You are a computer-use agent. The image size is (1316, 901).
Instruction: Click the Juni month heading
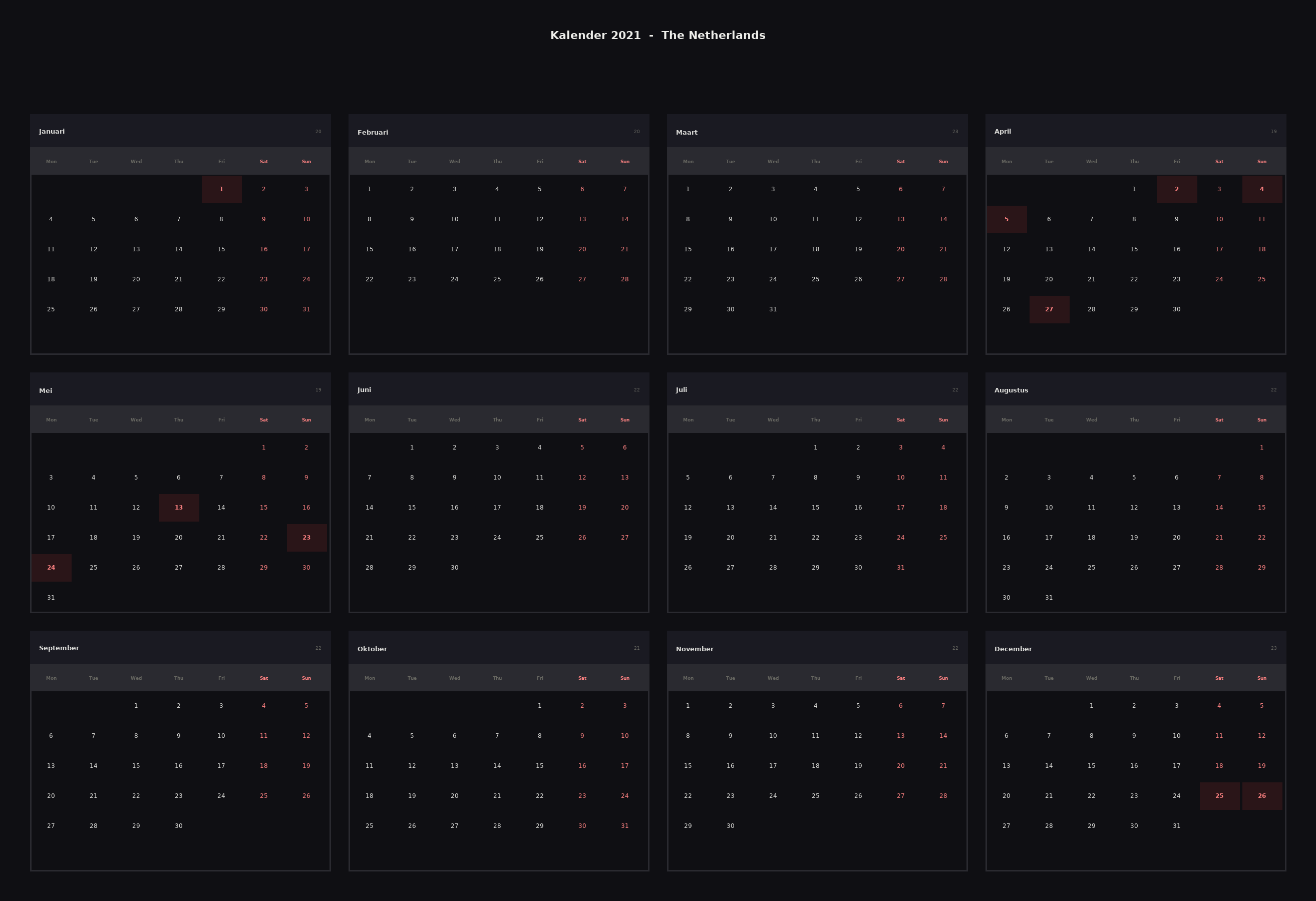(364, 390)
